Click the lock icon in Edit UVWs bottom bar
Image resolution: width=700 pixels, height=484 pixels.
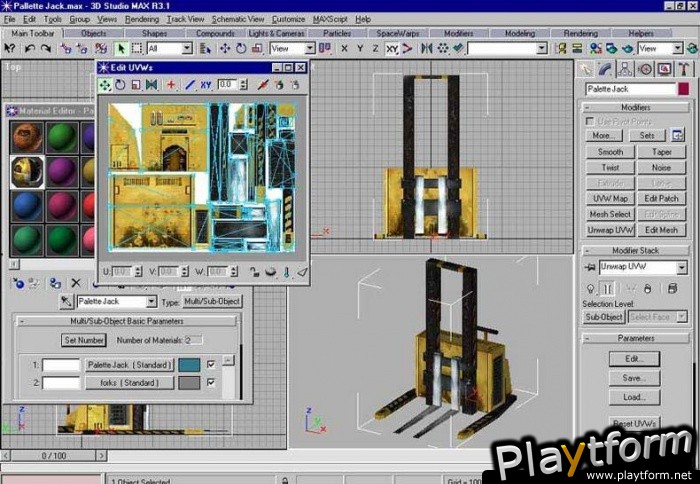click(x=255, y=272)
